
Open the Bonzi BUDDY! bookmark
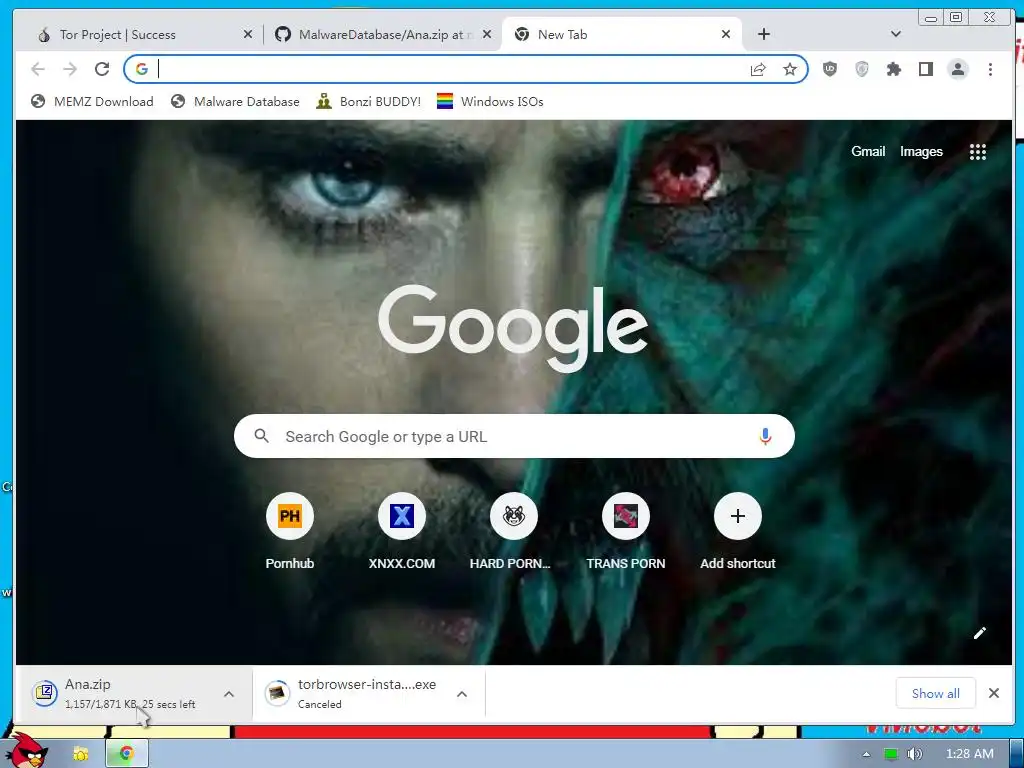click(368, 101)
